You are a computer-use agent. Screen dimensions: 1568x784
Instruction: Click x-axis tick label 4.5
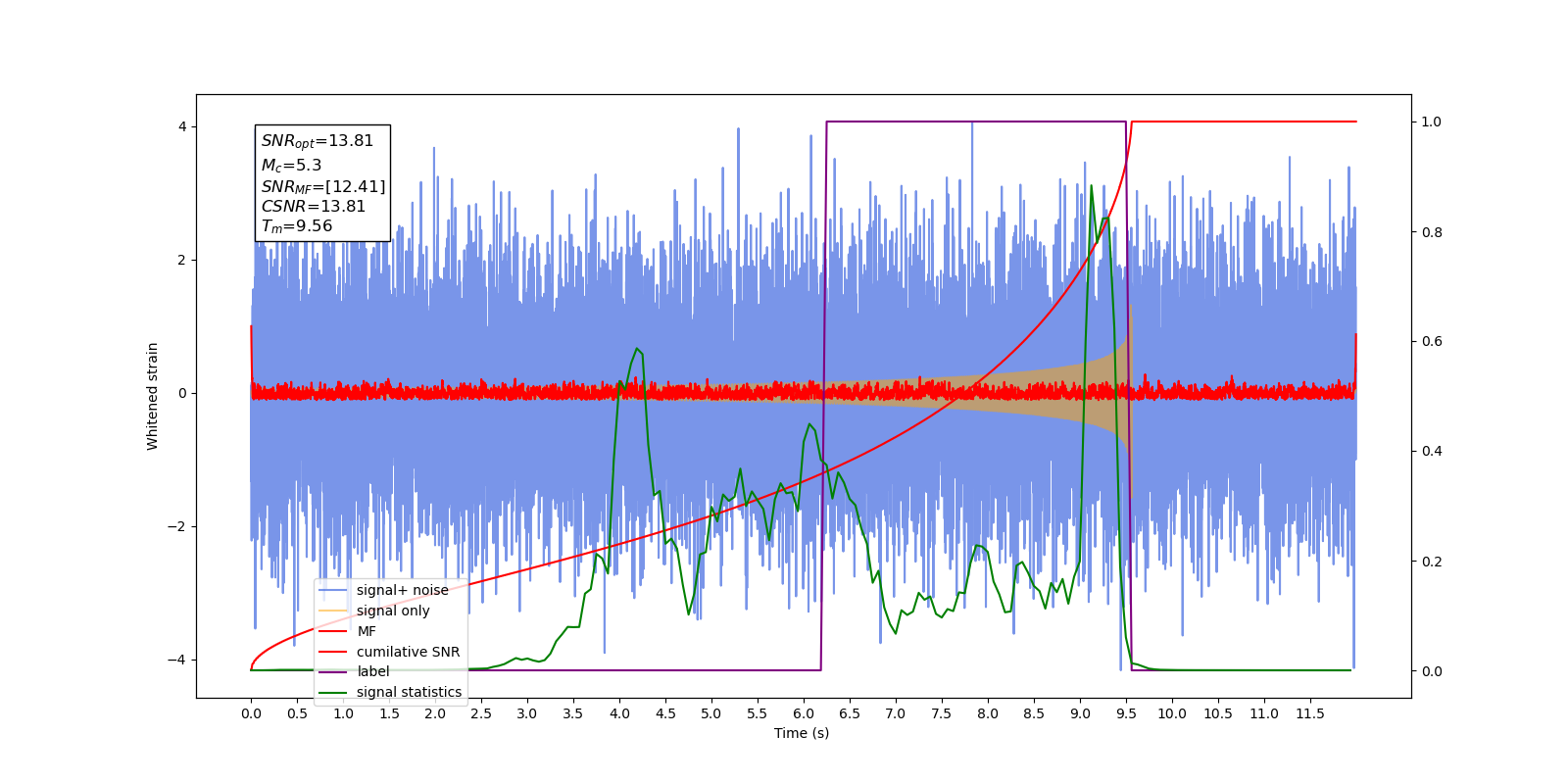[x=665, y=713]
